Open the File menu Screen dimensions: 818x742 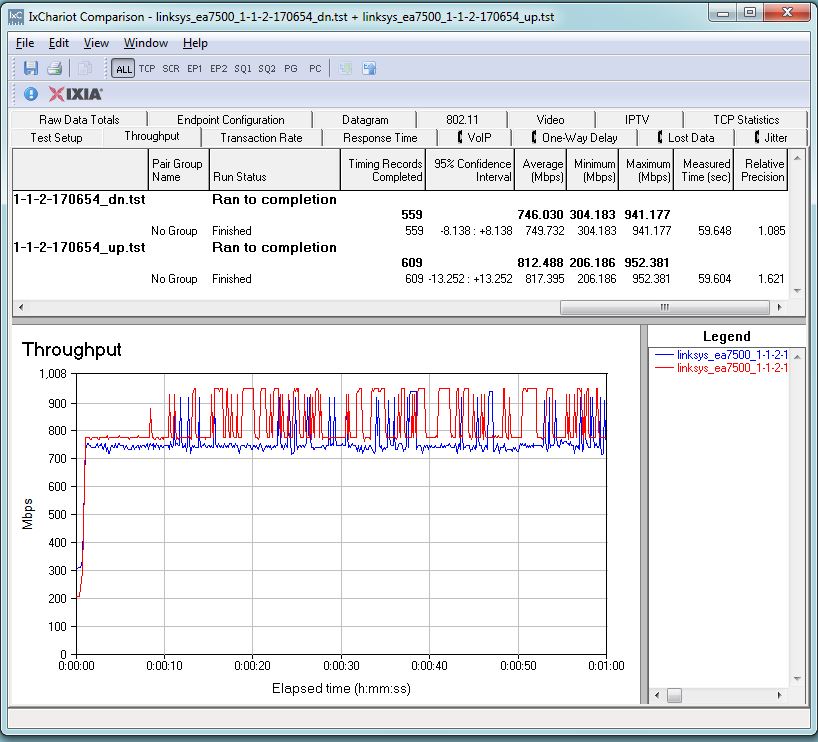(25, 43)
